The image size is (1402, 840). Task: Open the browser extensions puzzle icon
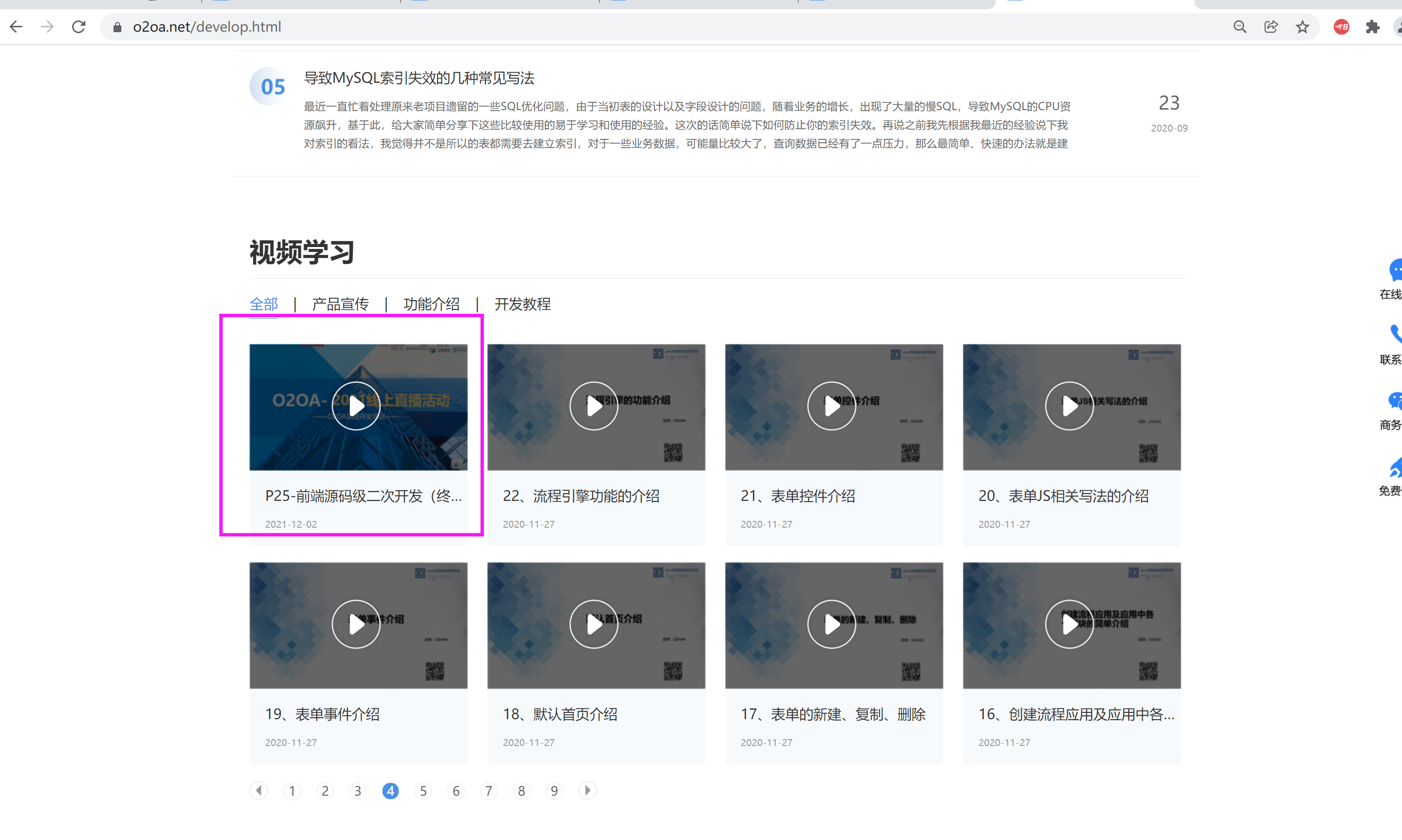coord(1373,27)
